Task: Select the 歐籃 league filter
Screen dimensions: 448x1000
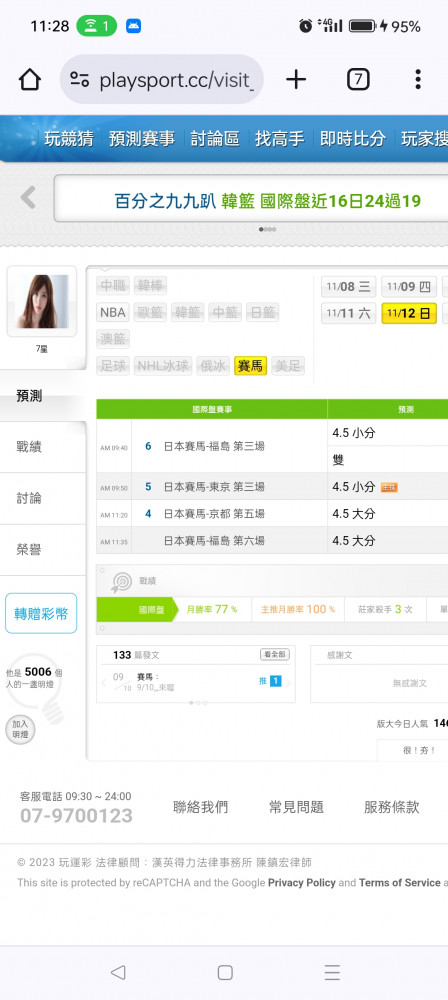Action: click(x=151, y=312)
